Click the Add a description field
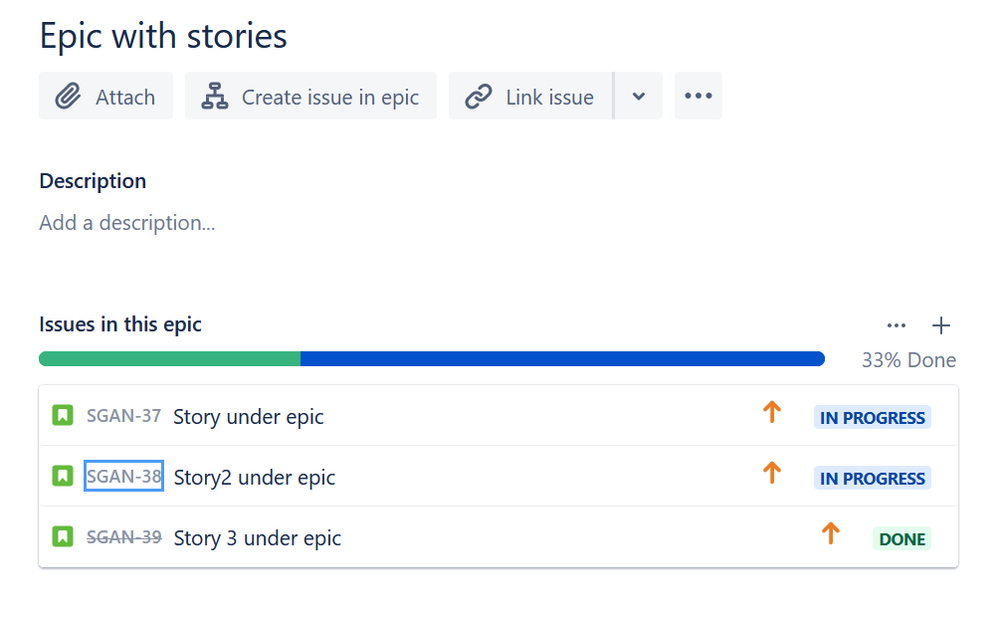This screenshot has width=998, height=626. click(x=127, y=222)
